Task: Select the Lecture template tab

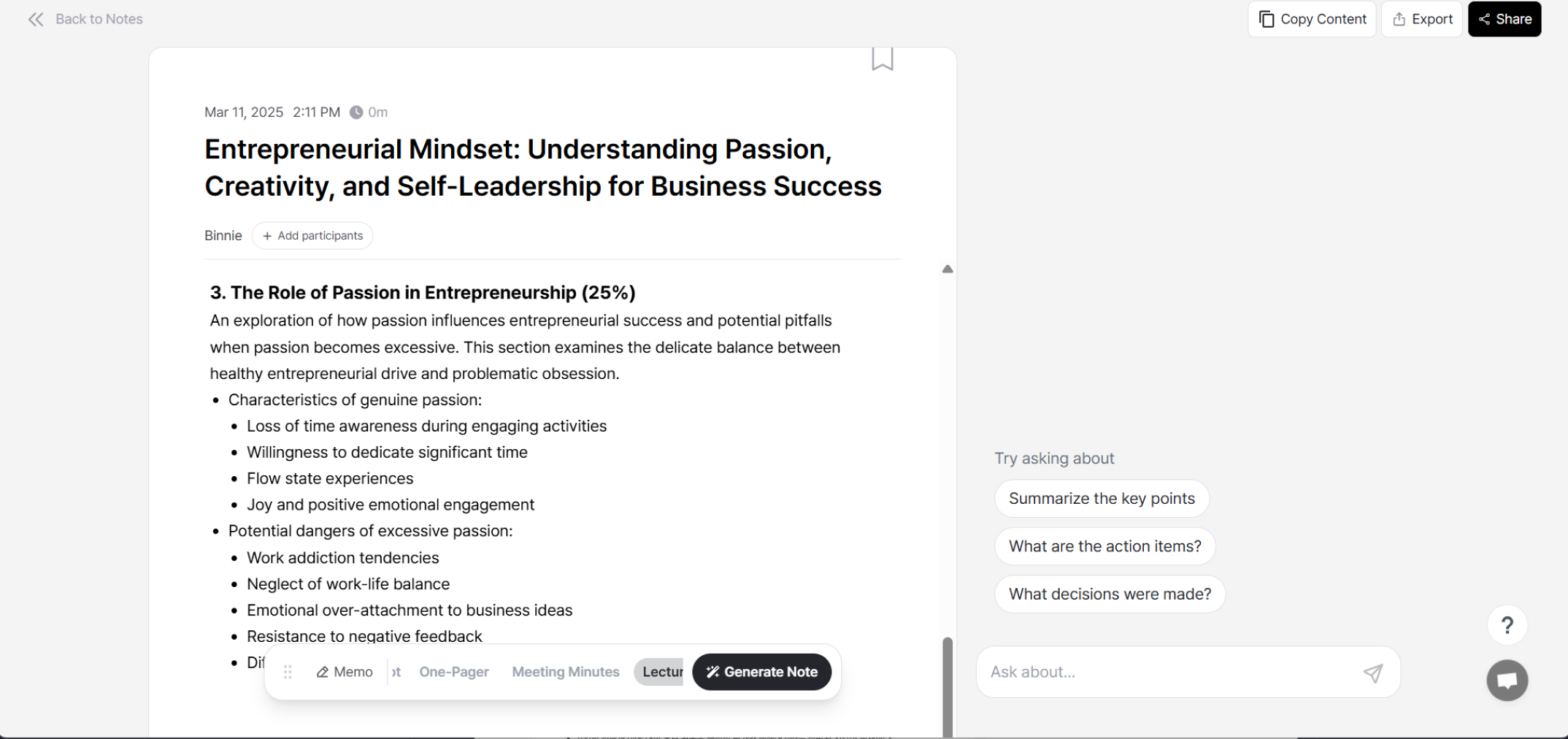Action: pyautogui.click(x=661, y=672)
